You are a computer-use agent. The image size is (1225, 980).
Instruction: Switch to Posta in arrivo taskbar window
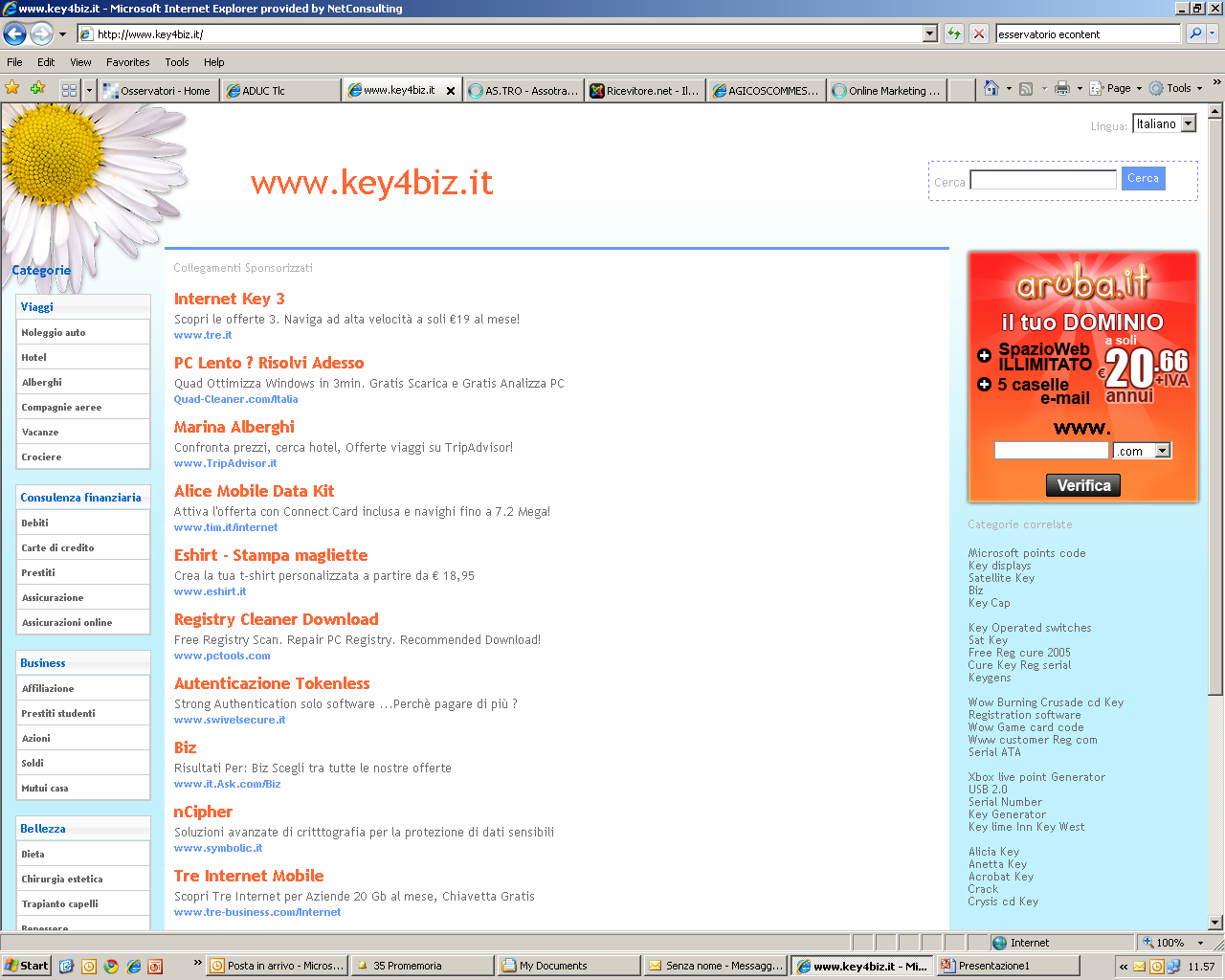278,966
